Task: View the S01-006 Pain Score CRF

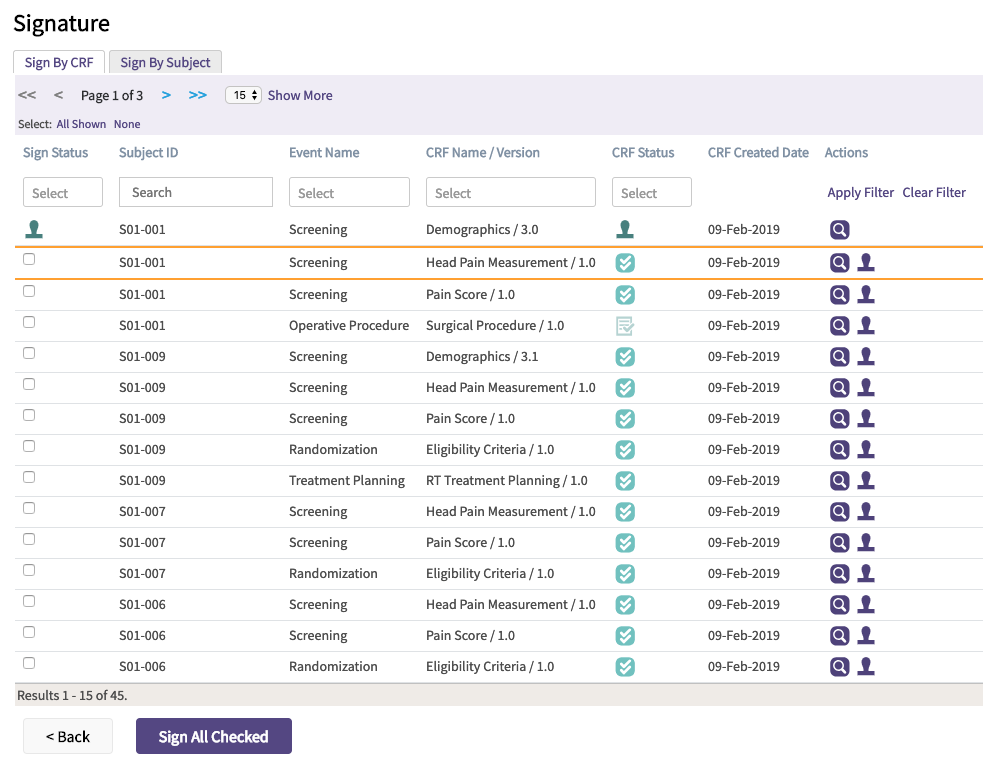Action: point(839,636)
